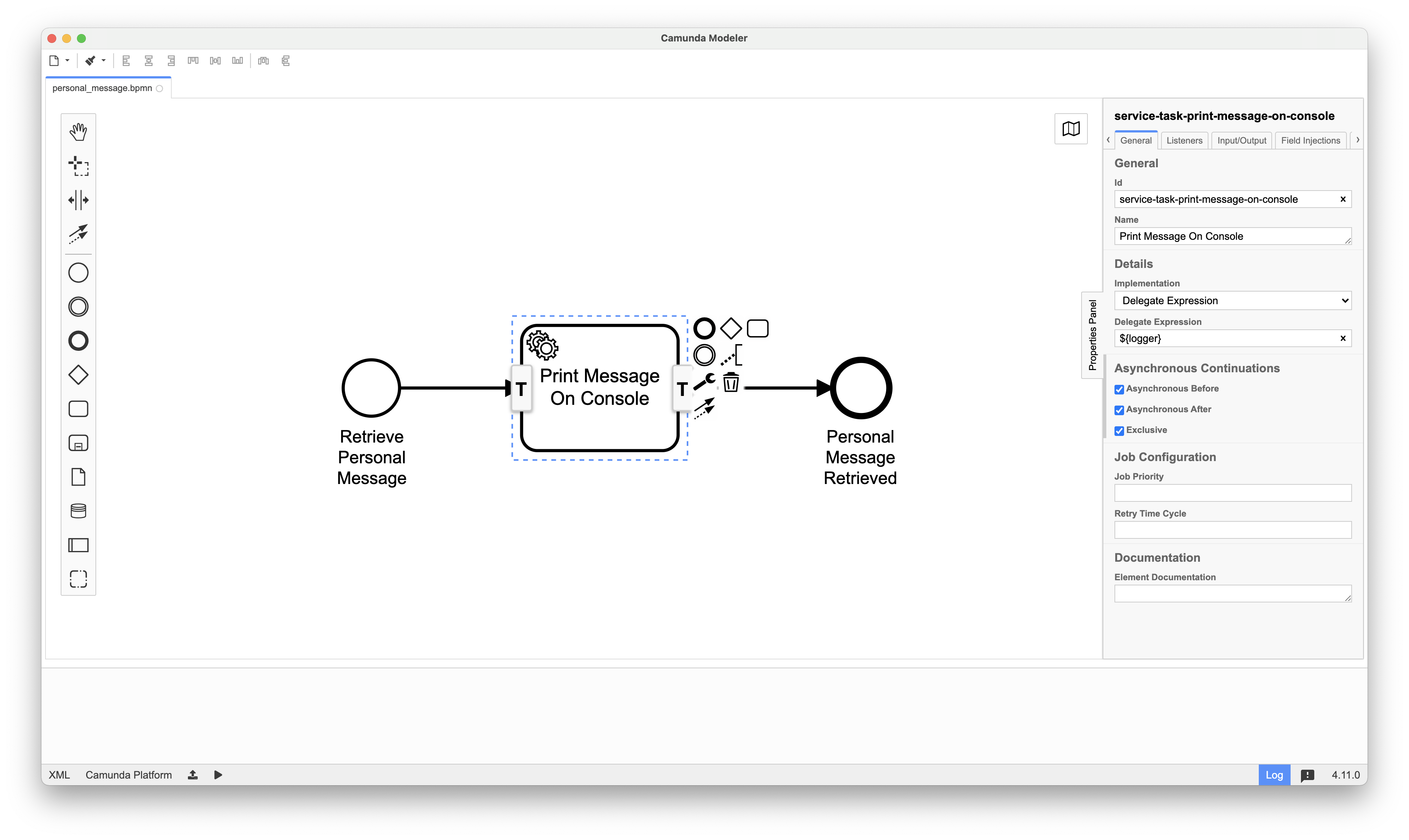Select the hand/pan tool
Screen dimensions: 1409x840
pos(78,131)
